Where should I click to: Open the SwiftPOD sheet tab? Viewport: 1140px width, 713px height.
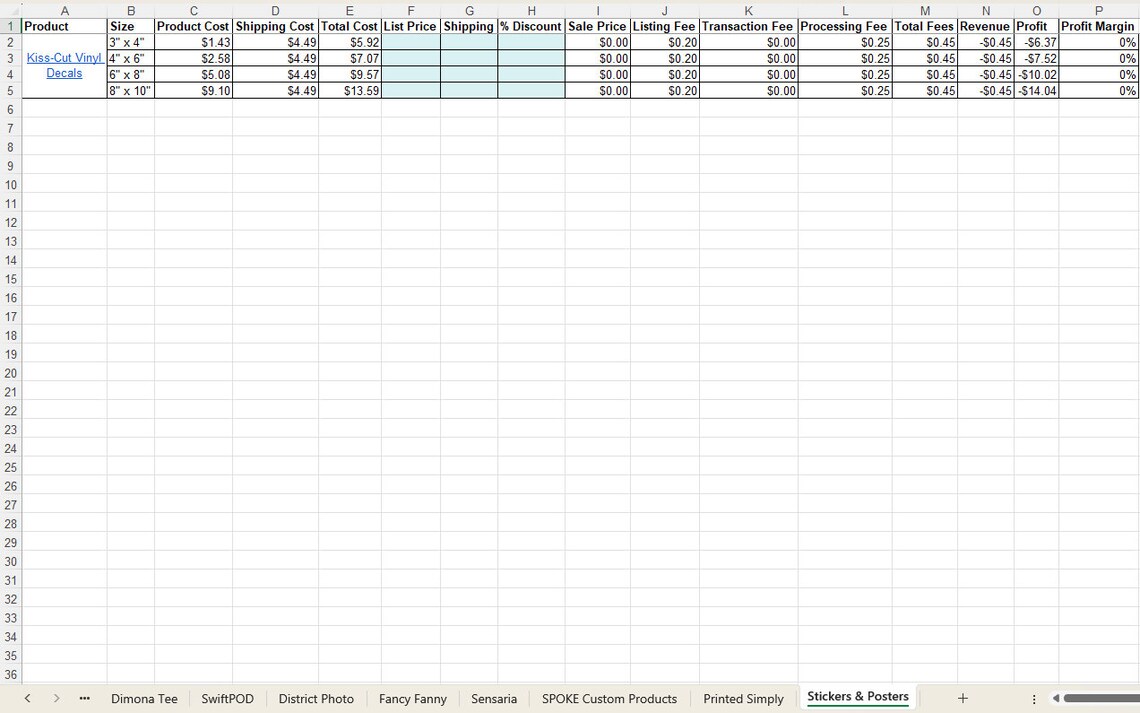[x=227, y=698]
